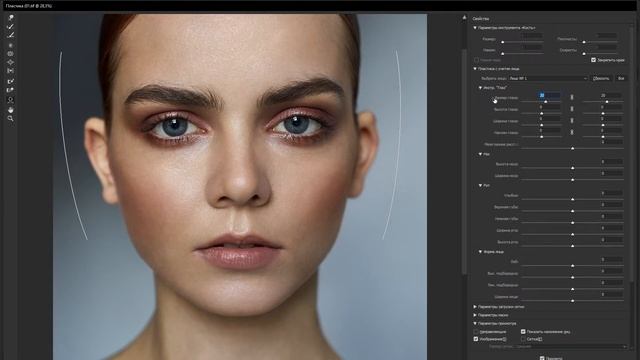Screen dimensions: 640x360
Task: Click the highlighted left Eye Size value field
Action: (549, 95)
